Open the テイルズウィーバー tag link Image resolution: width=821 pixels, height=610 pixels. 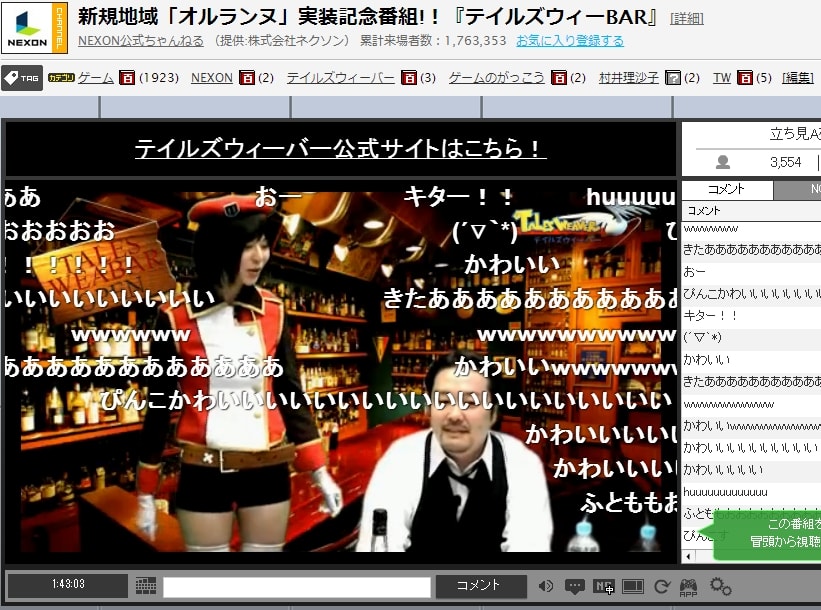[340, 78]
